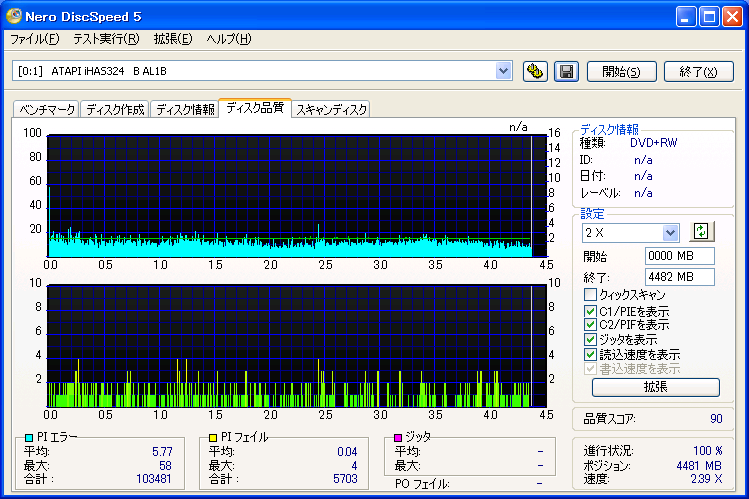
Task: Click the refresh speed icon next to 2 X
Action: pos(701,232)
